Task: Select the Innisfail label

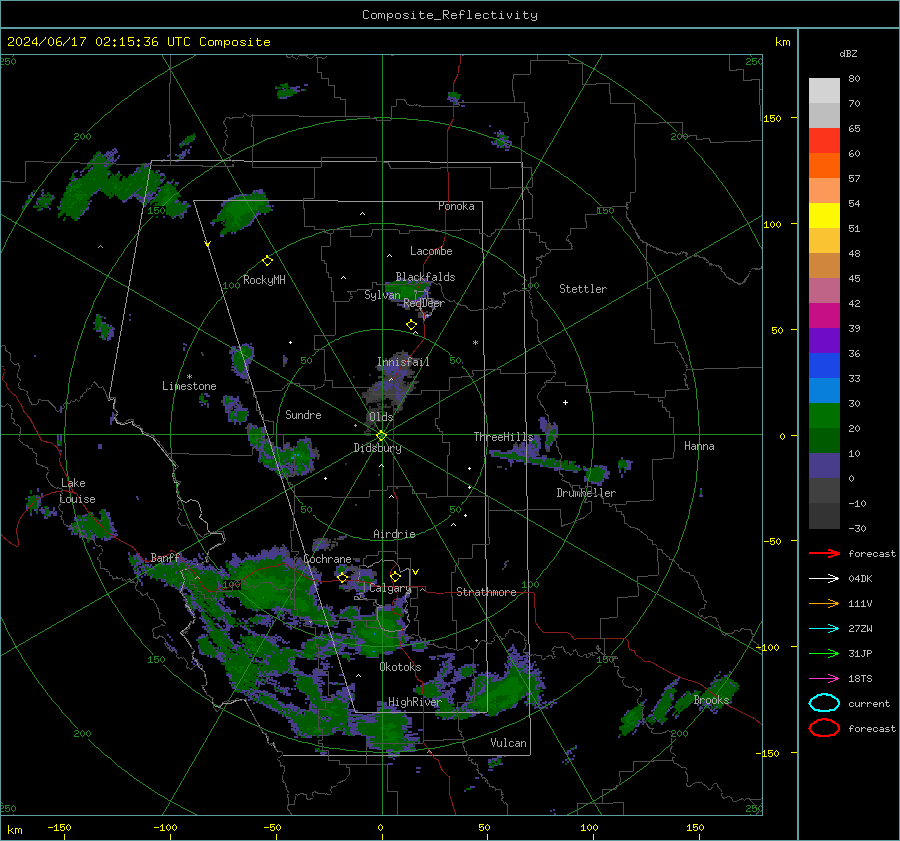Action: (x=403, y=362)
